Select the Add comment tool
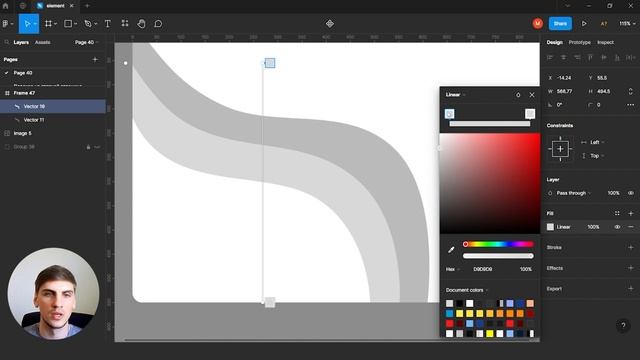Image resolution: width=640 pixels, height=360 pixels. tap(158, 24)
